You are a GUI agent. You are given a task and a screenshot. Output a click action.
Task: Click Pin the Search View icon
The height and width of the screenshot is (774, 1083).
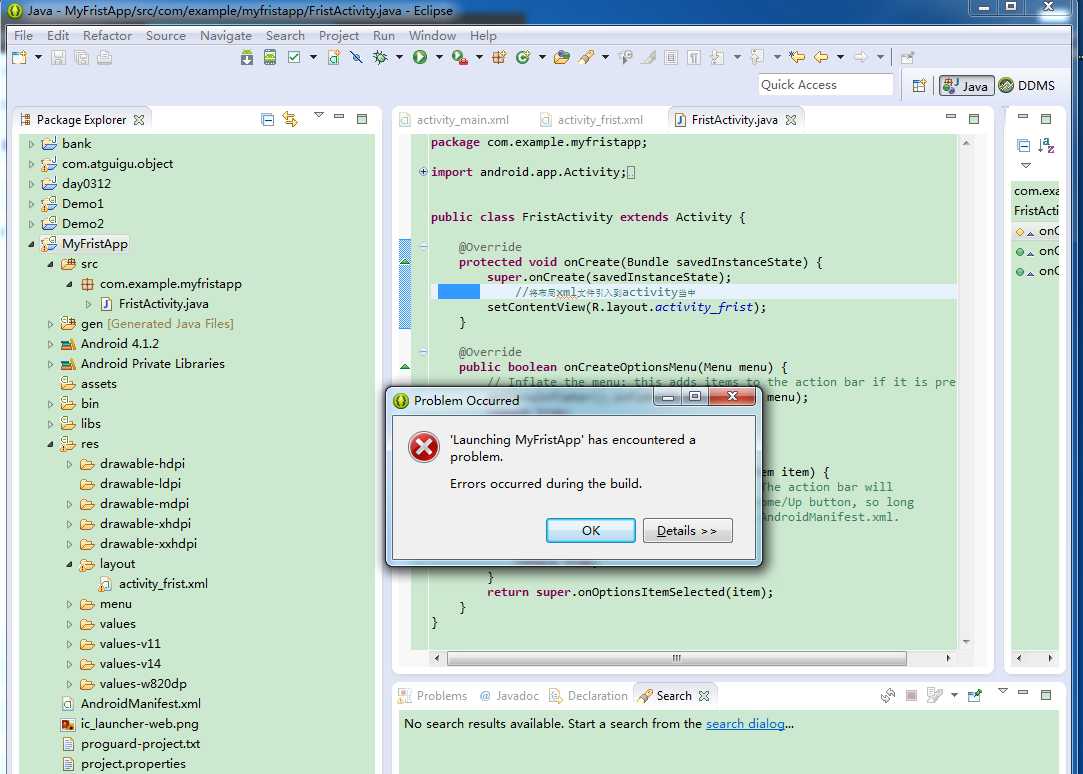(975, 696)
